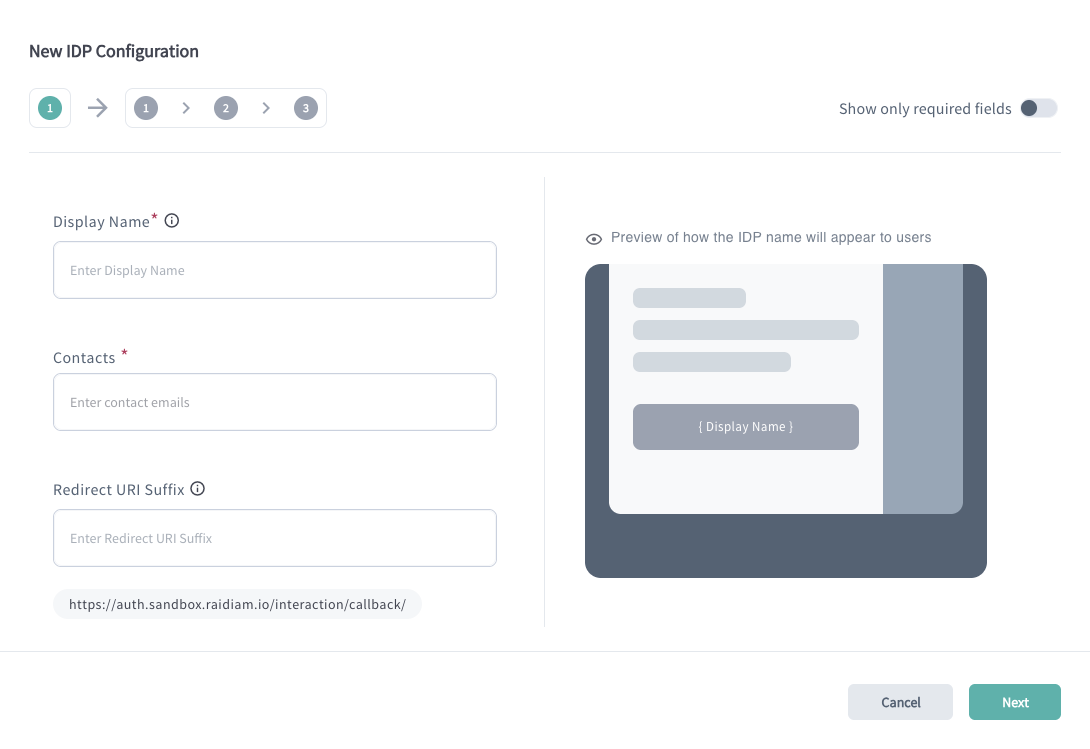Click the gray step 3 circle in the stepper
Image resolution: width=1090 pixels, height=749 pixels.
pyautogui.click(x=306, y=107)
